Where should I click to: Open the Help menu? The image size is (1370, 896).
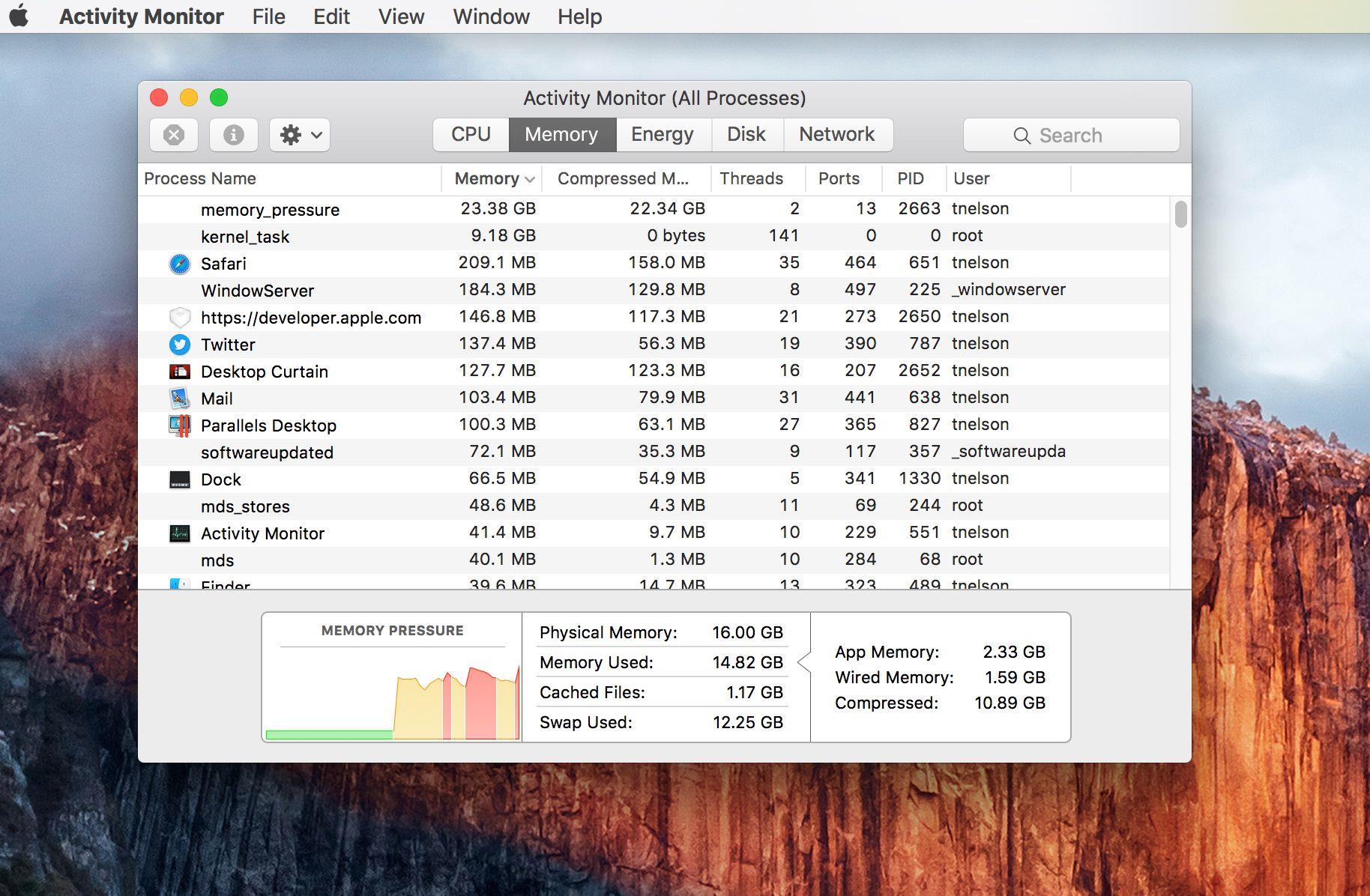tap(579, 16)
